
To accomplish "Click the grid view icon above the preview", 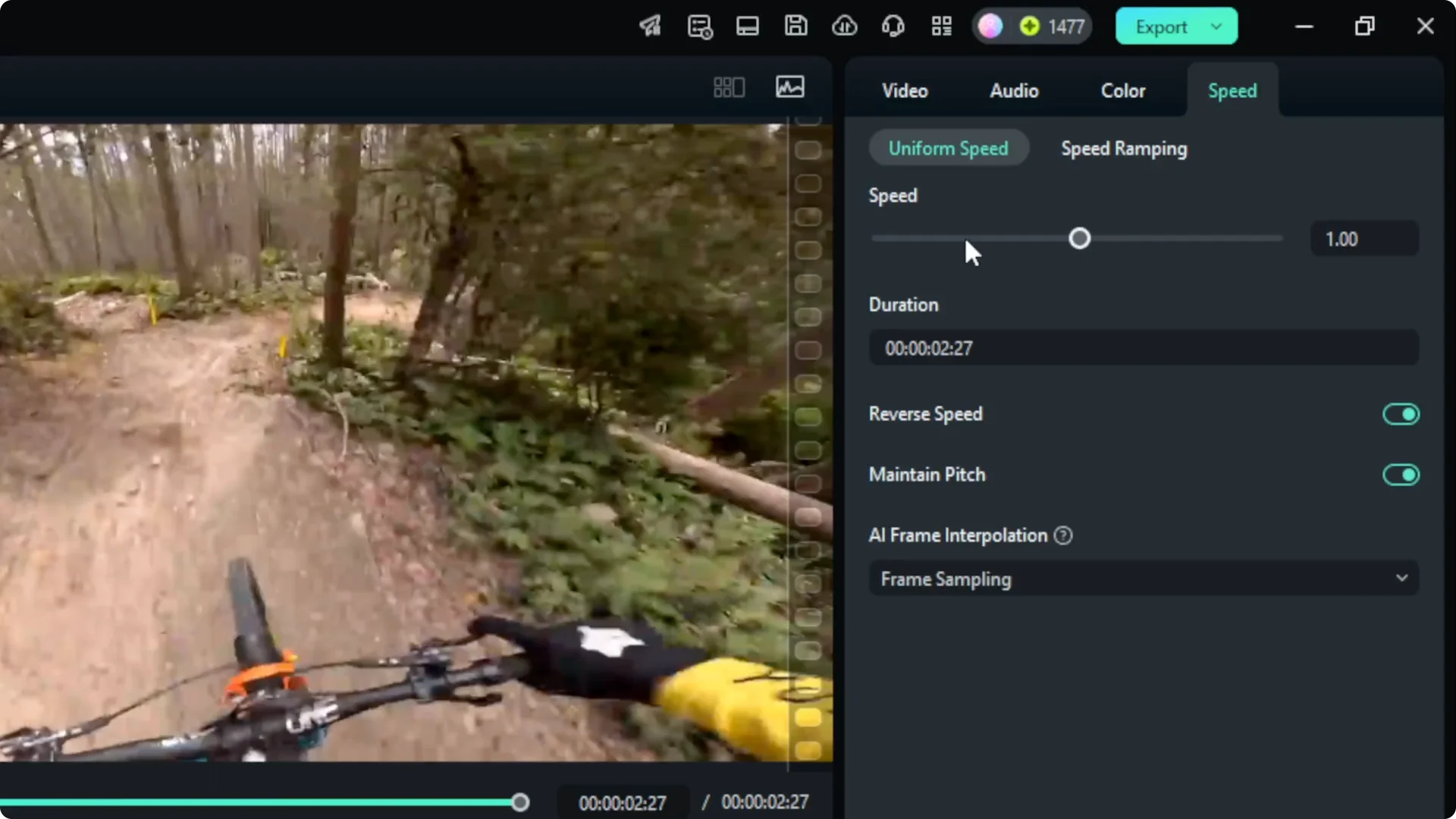I will click(x=728, y=86).
